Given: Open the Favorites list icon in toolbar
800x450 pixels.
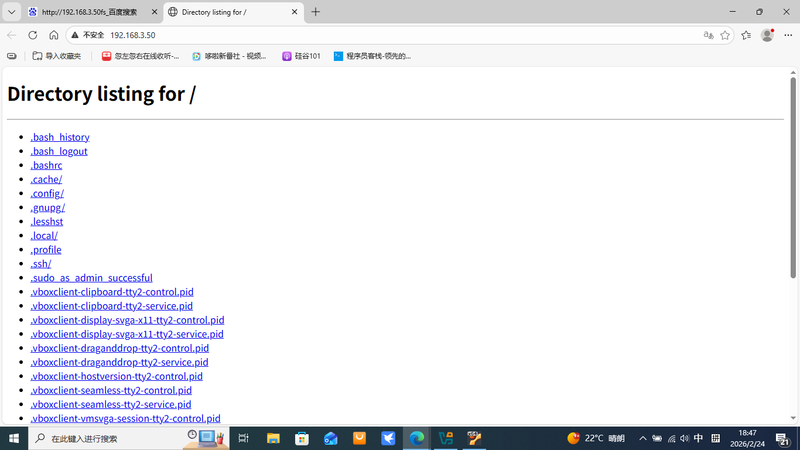Looking at the screenshot, I should coord(746,35).
